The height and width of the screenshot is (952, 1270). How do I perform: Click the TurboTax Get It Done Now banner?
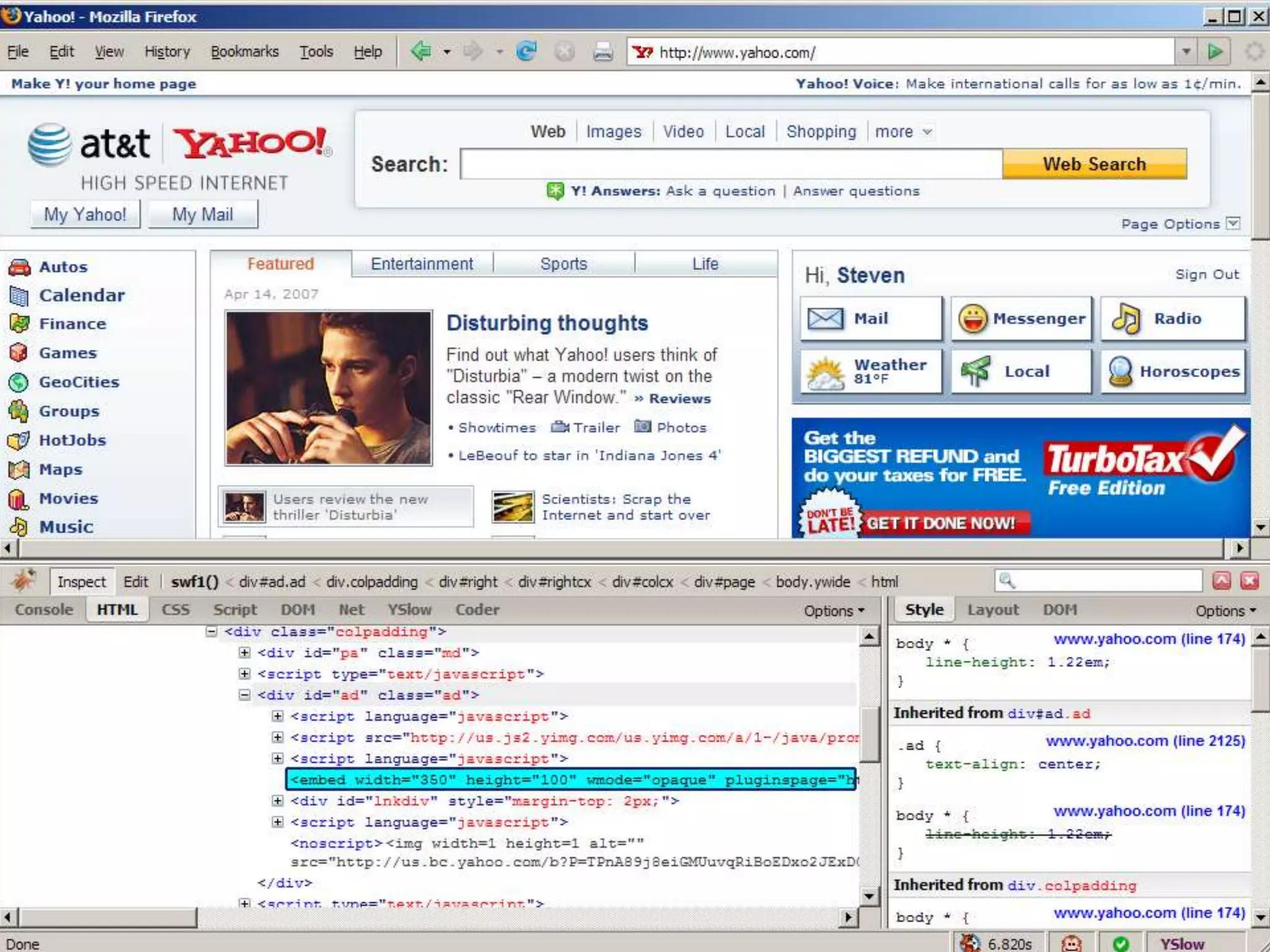point(940,523)
